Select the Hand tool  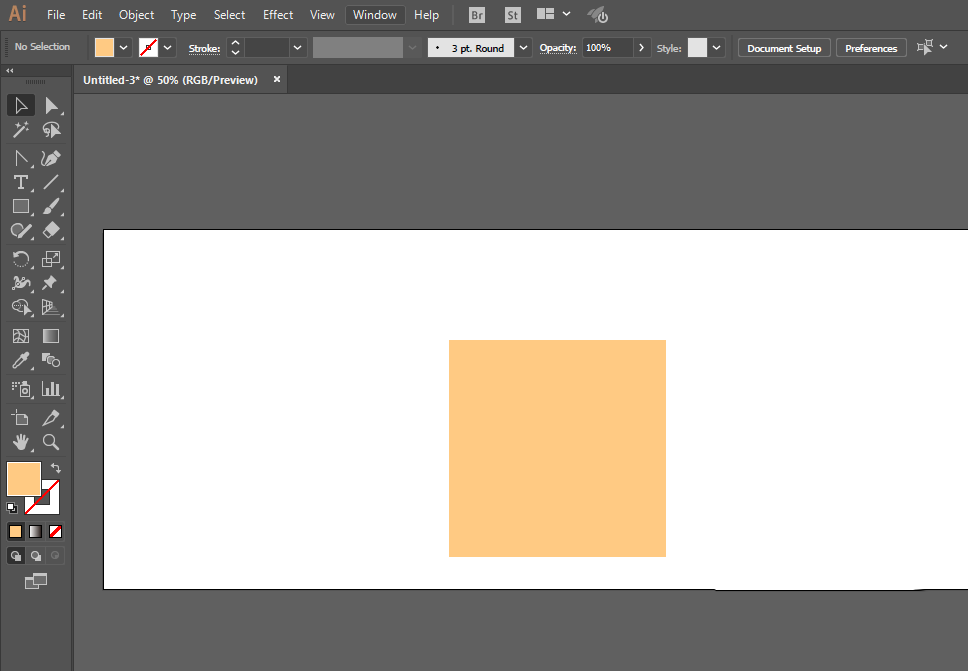click(21, 442)
